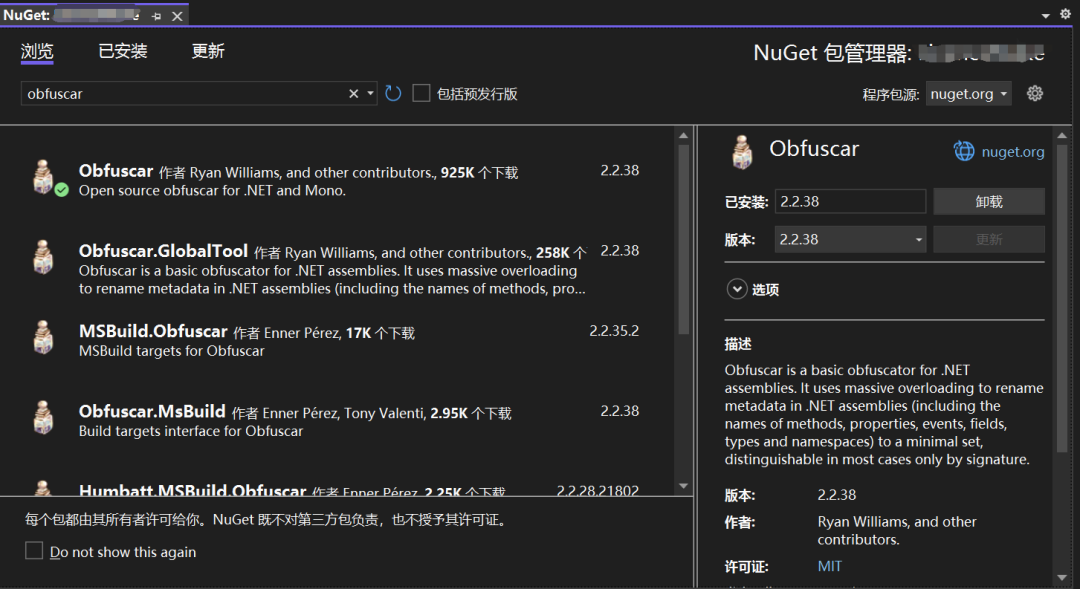Screen dimensions: 1080x589
Task: Expand the options section chevron
Action: pyautogui.click(x=737, y=289)
